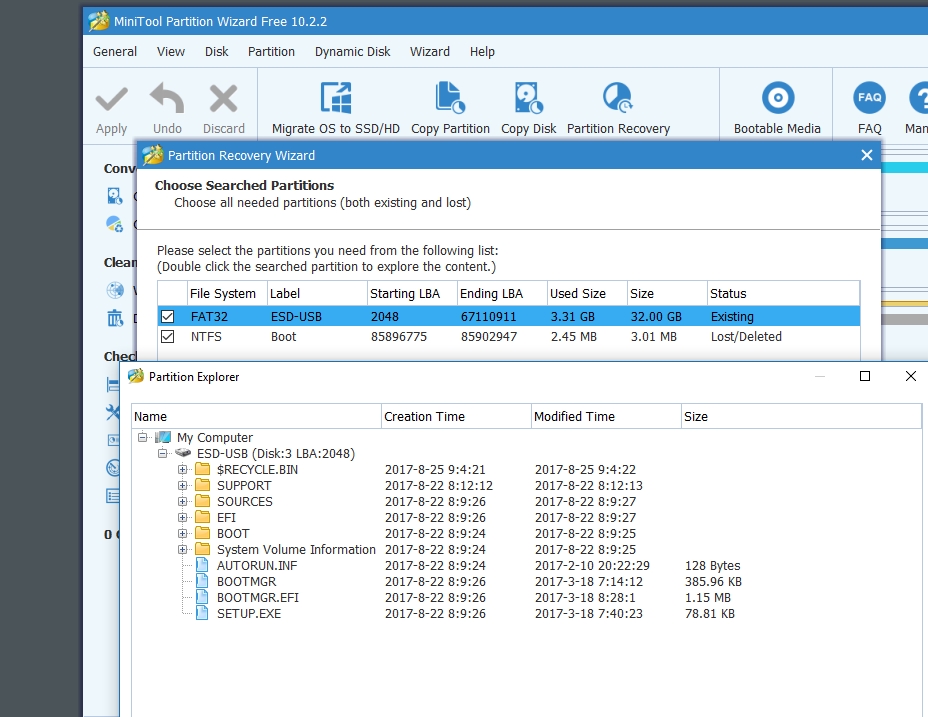The width and height of the screenshot is (928, 717).
Task: Expand the System Volume Information folder
Action: click(182, 549)
